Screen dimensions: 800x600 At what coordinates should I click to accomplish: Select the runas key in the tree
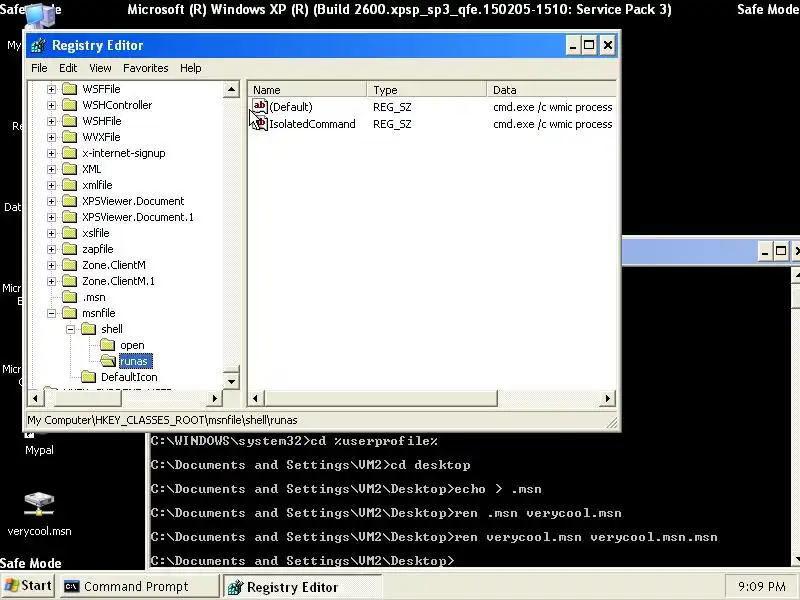(x=135, y=361)
